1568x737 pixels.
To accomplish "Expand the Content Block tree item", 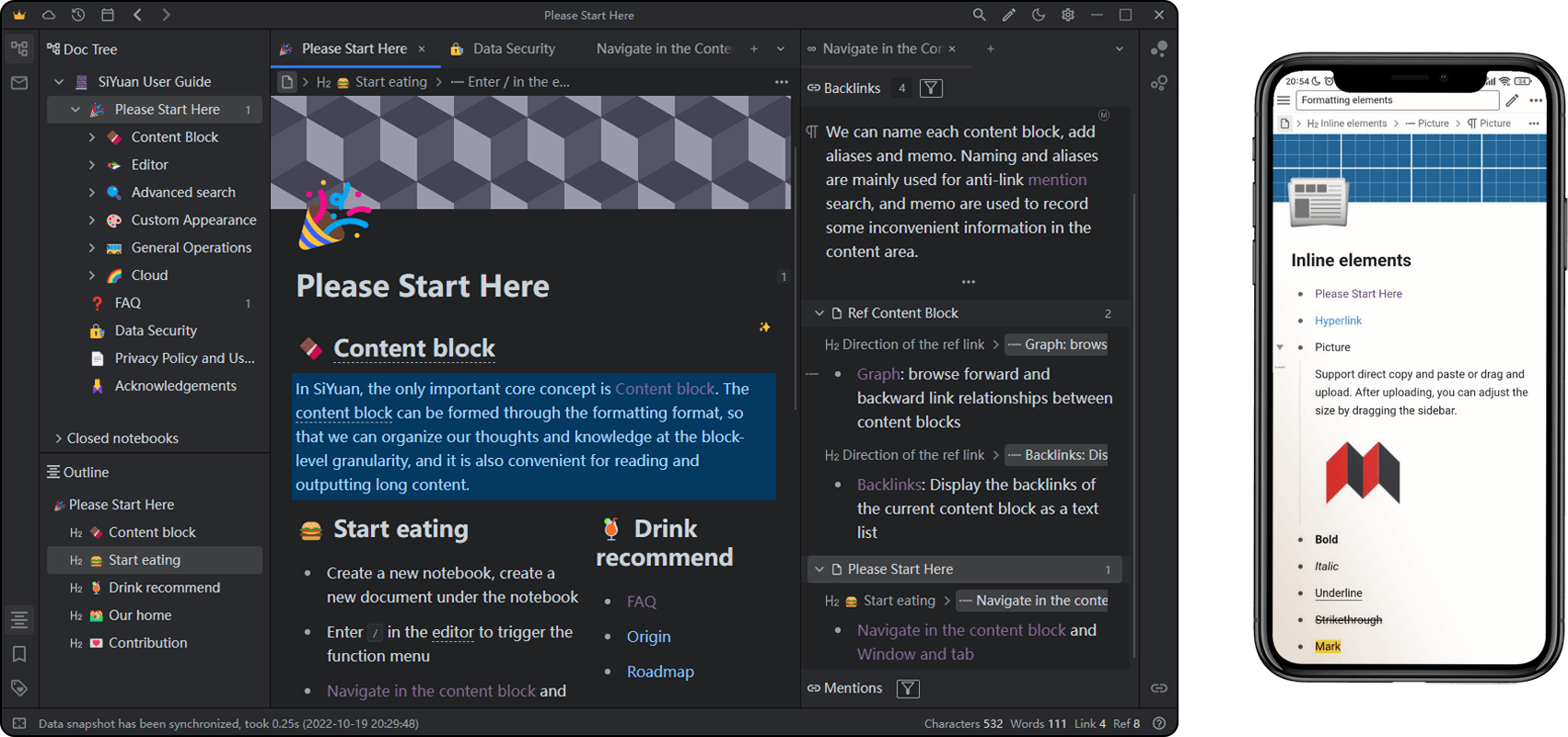I will click(x=91, y=137).
